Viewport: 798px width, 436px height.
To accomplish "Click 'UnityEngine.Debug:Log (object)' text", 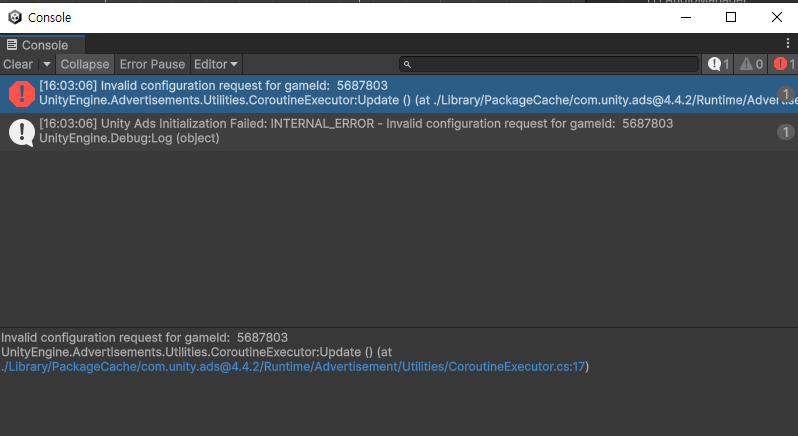I will (x=129, y=138).
